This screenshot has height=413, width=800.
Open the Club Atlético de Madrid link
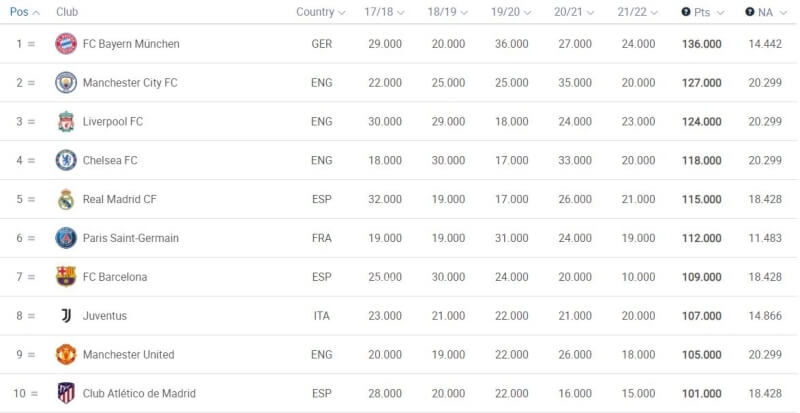pyautogui.click(x=139, y=393)
